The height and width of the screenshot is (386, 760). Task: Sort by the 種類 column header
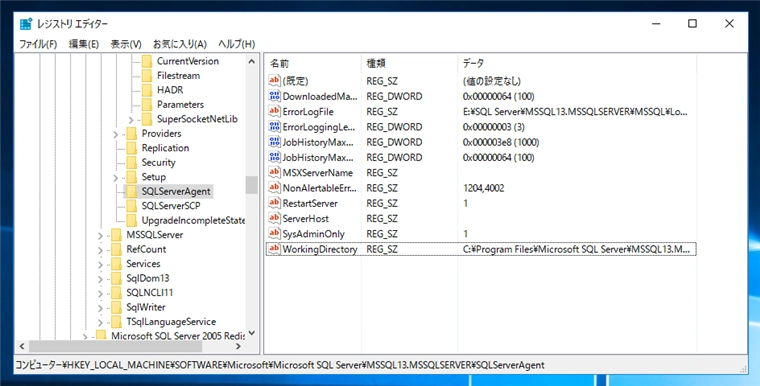[410, 63]
